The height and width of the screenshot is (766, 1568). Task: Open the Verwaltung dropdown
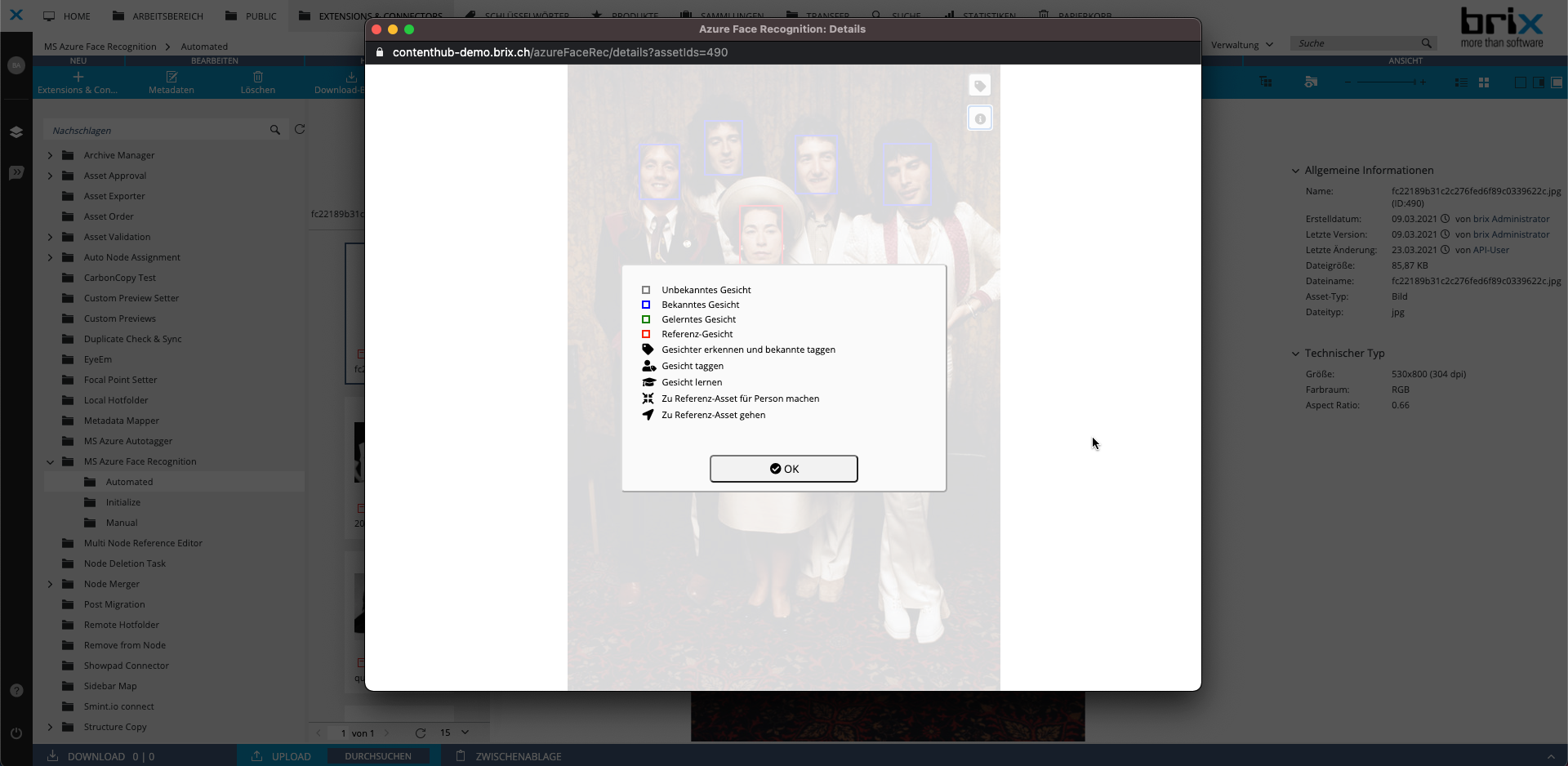click(1241, 45)
